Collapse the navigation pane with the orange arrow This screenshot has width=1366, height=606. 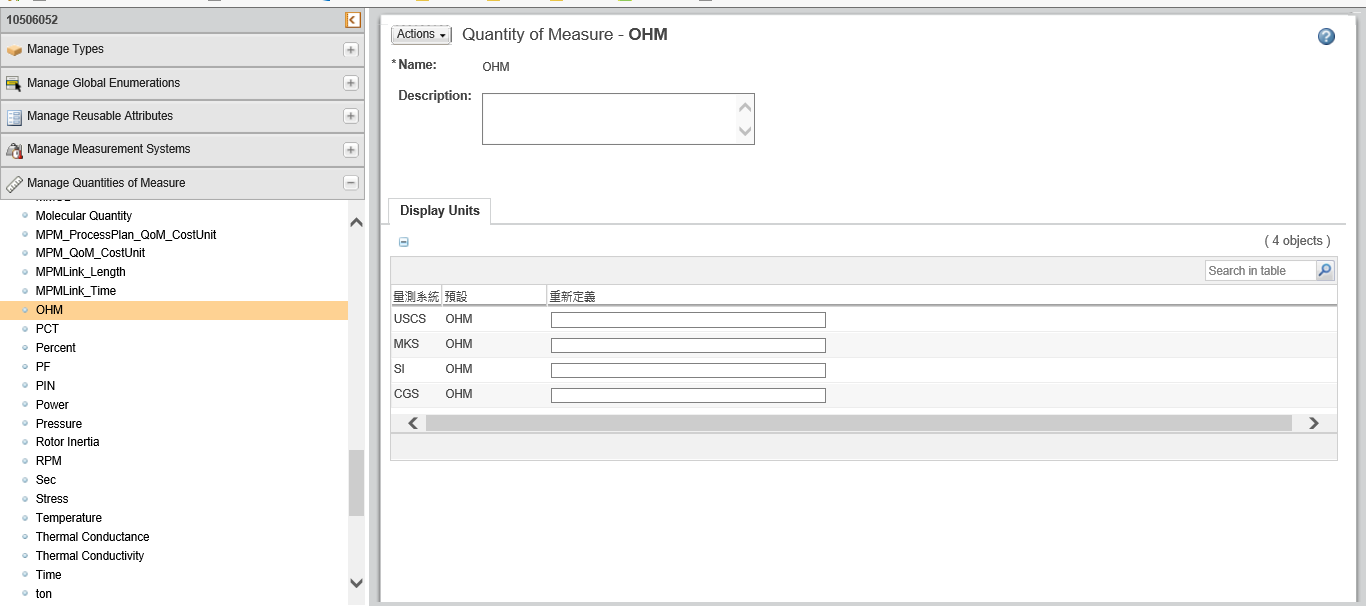pyautogui.click(x=352, y=19)
